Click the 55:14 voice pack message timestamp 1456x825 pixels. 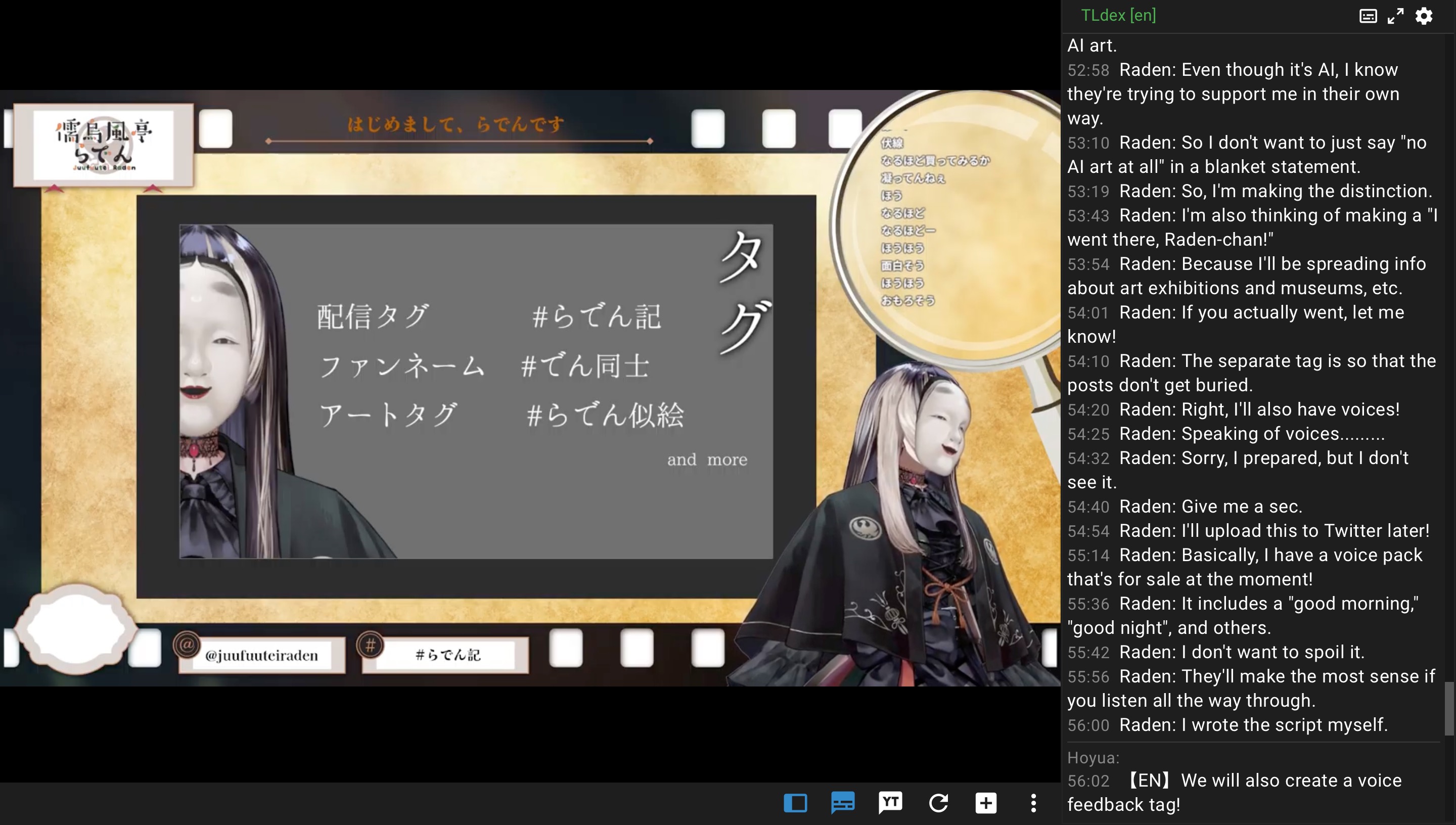(1088, 555)
